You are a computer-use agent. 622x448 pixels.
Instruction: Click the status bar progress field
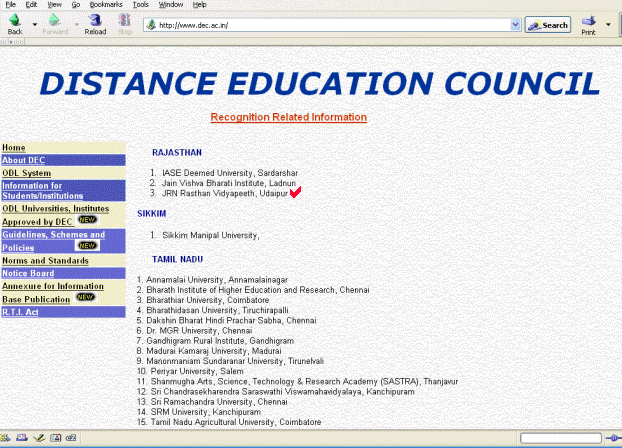coord(561,438)
